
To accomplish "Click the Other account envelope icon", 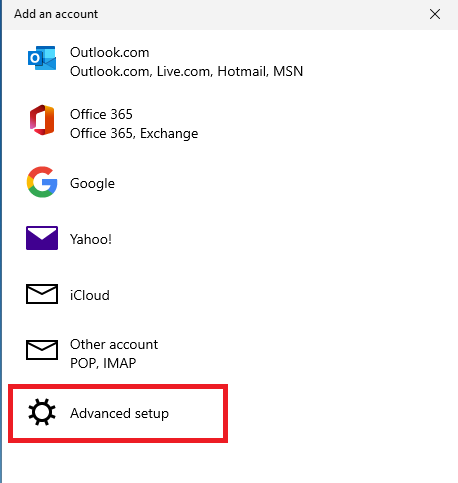I will [x=42, y=350].
